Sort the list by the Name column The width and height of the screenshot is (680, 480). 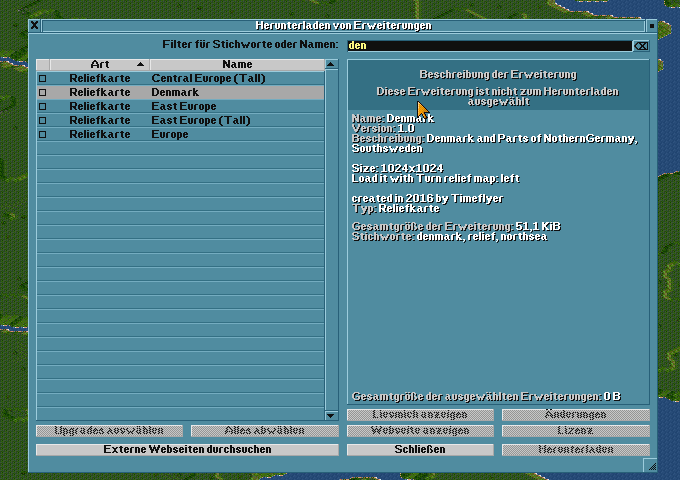pos(237,64)
